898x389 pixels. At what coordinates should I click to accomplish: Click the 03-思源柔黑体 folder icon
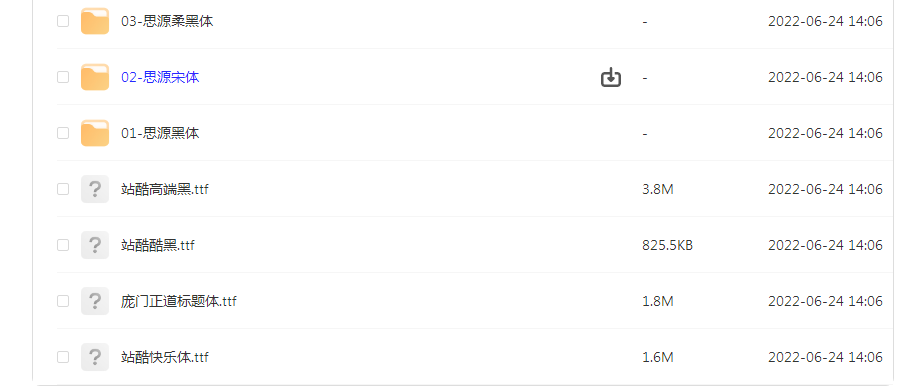[x=94, y=21]
